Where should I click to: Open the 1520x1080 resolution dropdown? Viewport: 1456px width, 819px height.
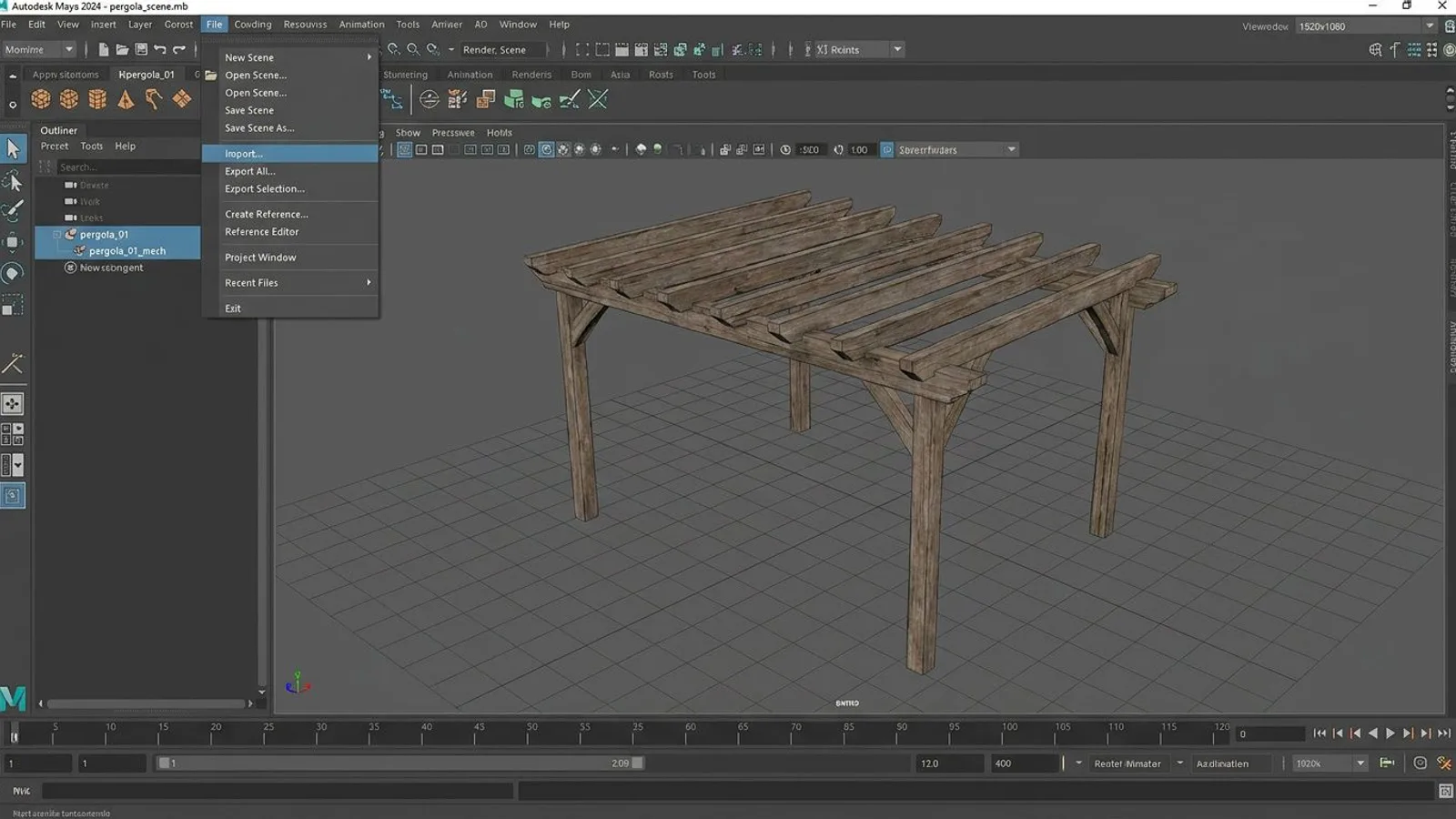[1367, 26]
